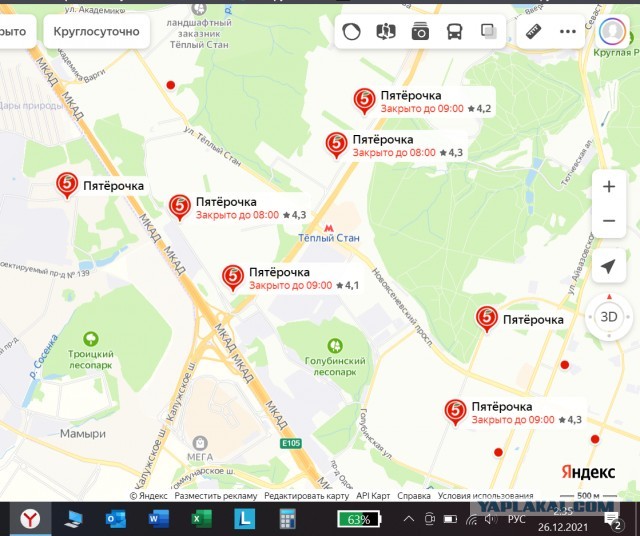Launch Excel from the taskbar
Screen dimensions: 640x536
pos(202,519)
